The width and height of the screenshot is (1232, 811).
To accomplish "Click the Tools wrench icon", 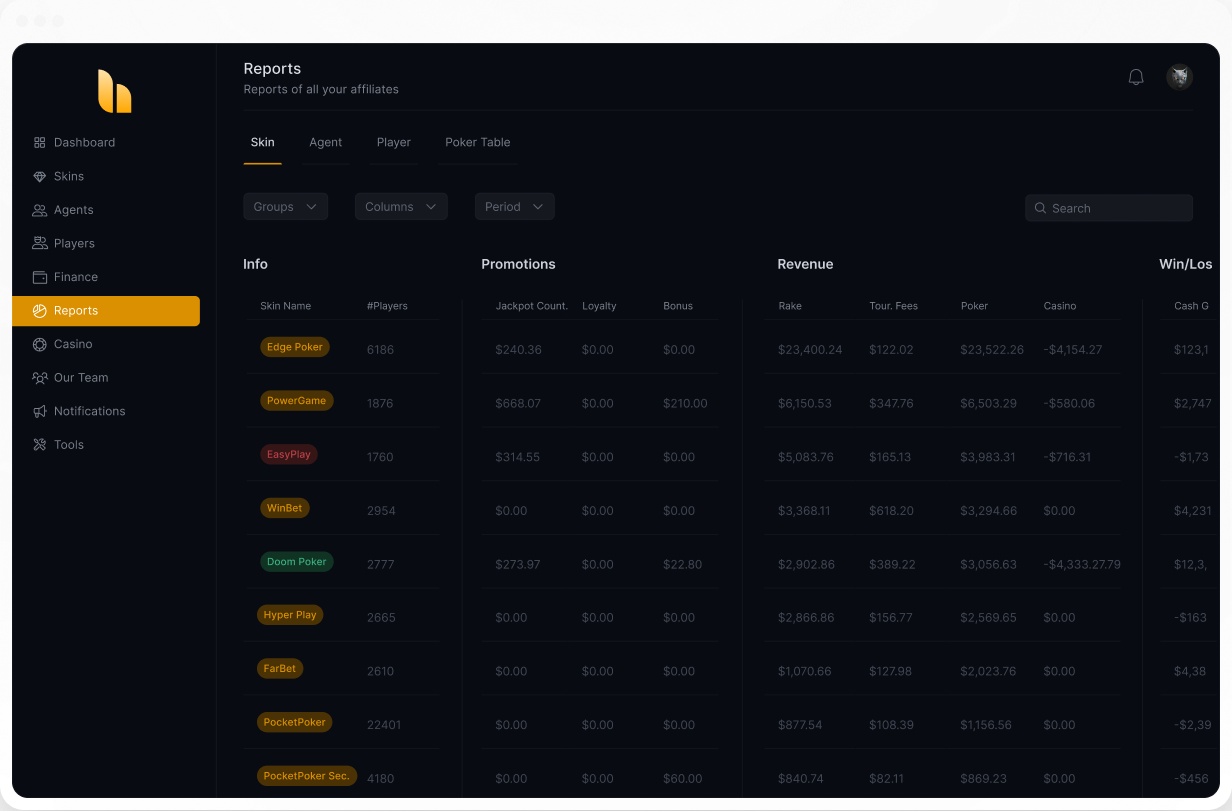I will (x=40, y=445).
